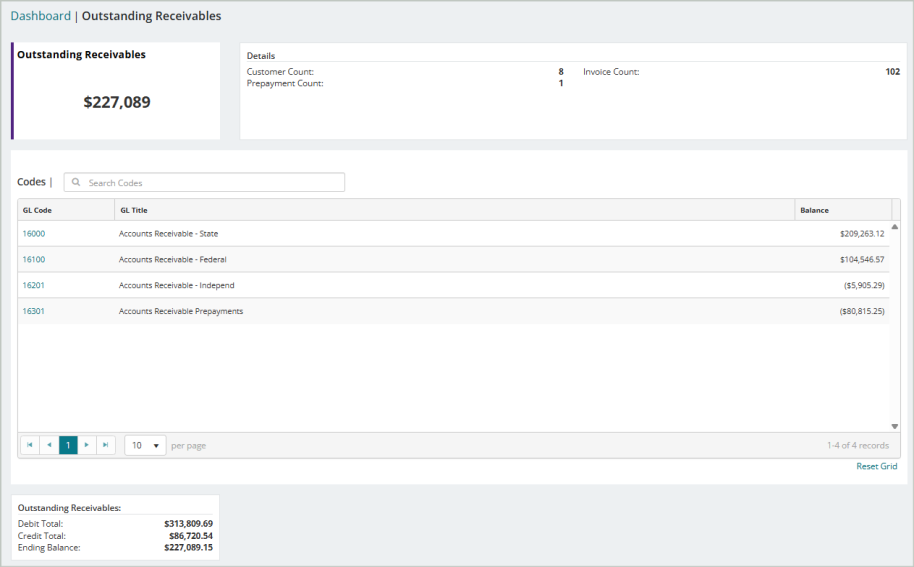Open GL code 16100

(34, 259)
